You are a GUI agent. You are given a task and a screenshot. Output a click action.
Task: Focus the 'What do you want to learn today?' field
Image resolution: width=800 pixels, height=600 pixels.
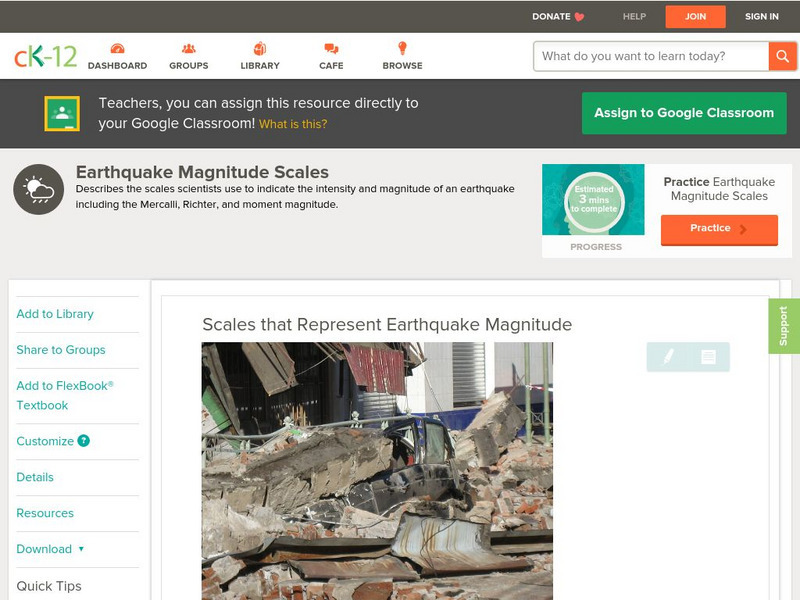pos(651,56)
